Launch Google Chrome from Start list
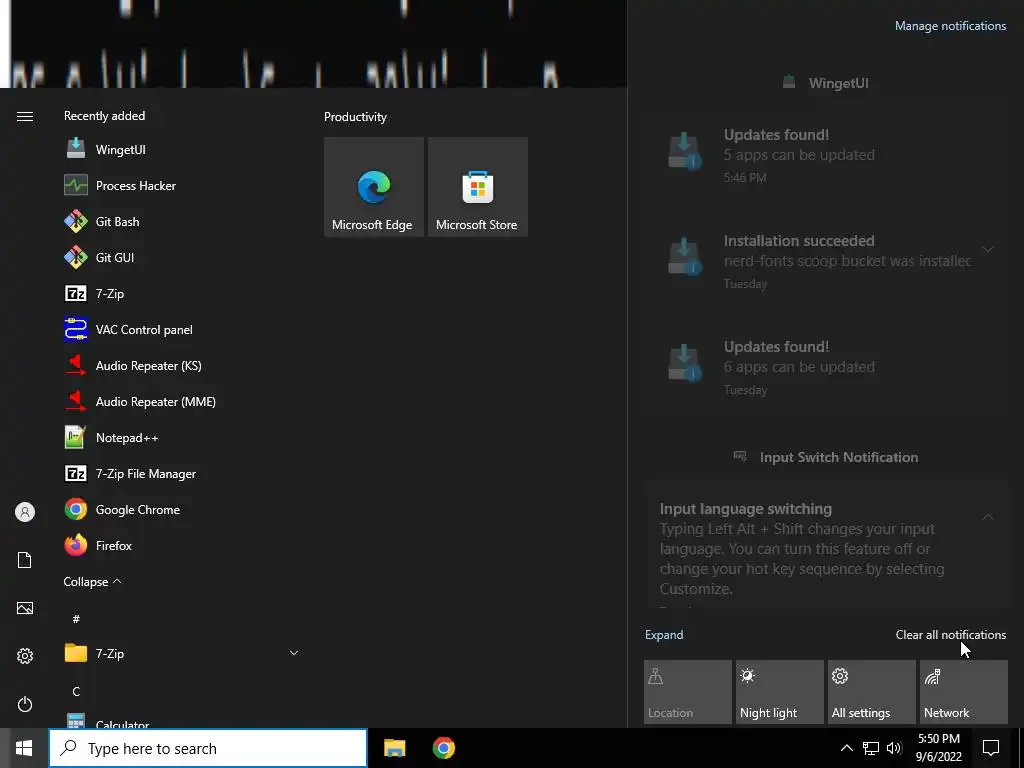The height and width of the screenshot is (768, 1024). (181, 509)
